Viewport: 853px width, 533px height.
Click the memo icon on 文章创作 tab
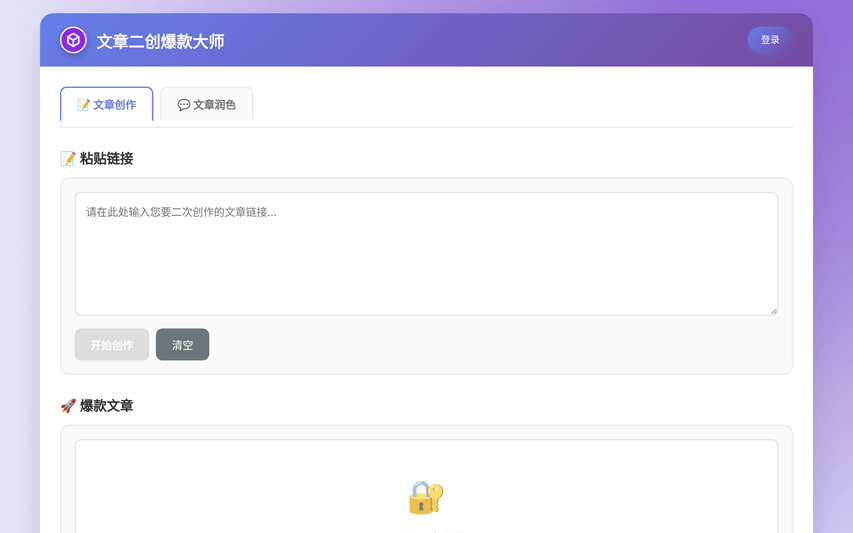click(x=83, y=105)
